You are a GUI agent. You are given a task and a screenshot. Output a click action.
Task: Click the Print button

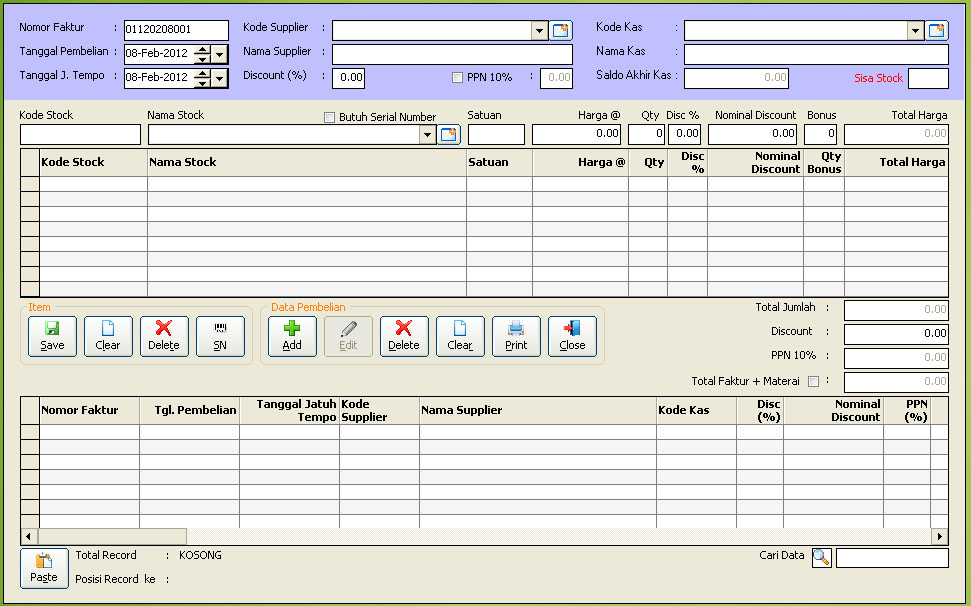click(x=516, y=336)
